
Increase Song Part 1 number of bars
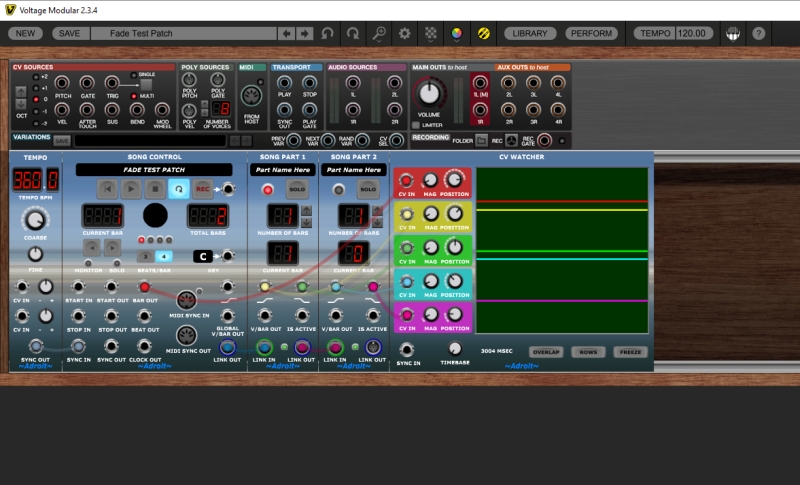pyautogui.click(x=306, y=210)
